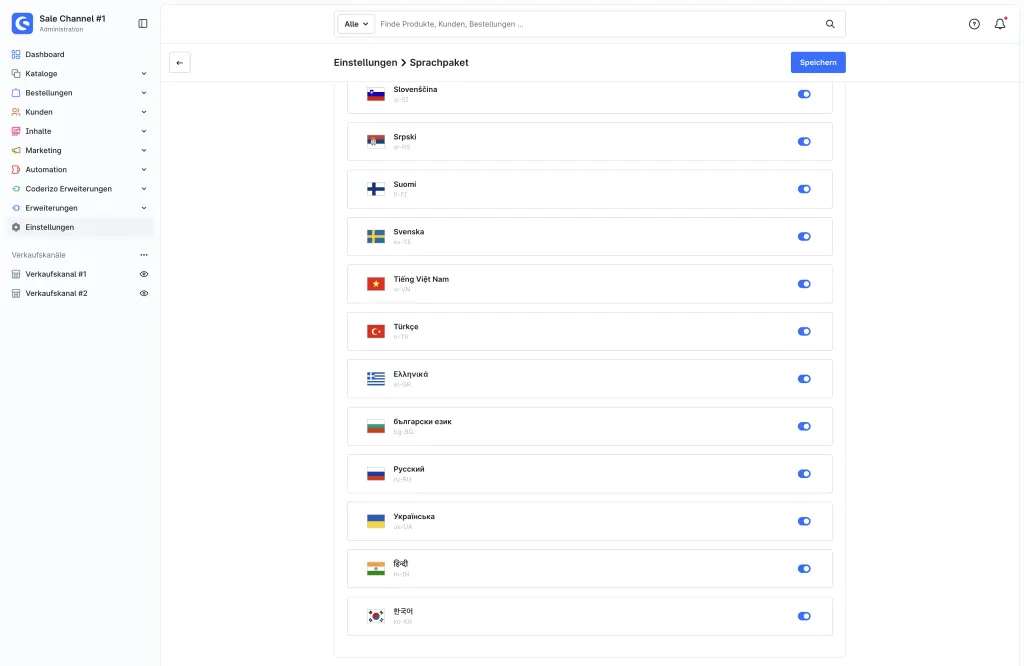Expand the Coderizo Erweiterungen chevron
The width and height of the screenshot is (1024, 666).
point(144,189)
